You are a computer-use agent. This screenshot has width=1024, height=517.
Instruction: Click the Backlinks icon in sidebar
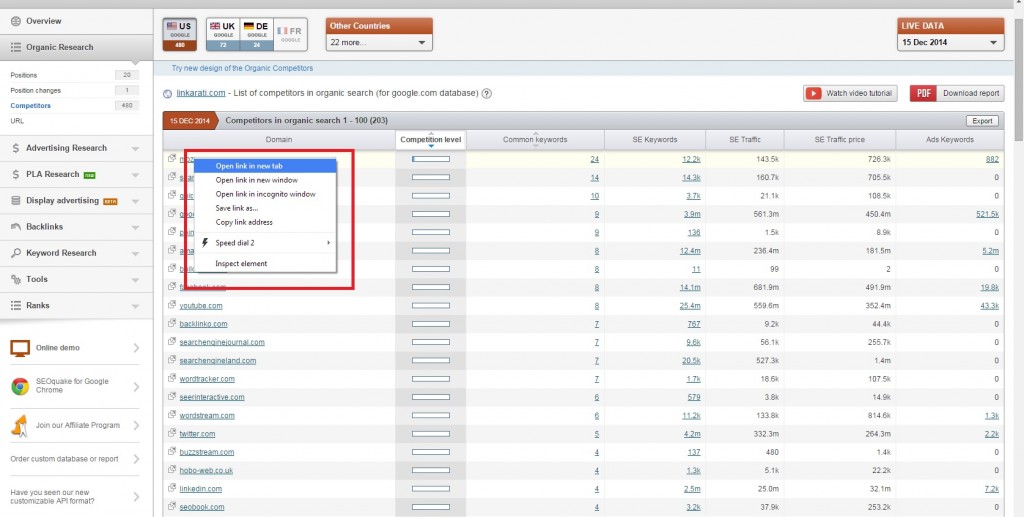pos(16,227)
